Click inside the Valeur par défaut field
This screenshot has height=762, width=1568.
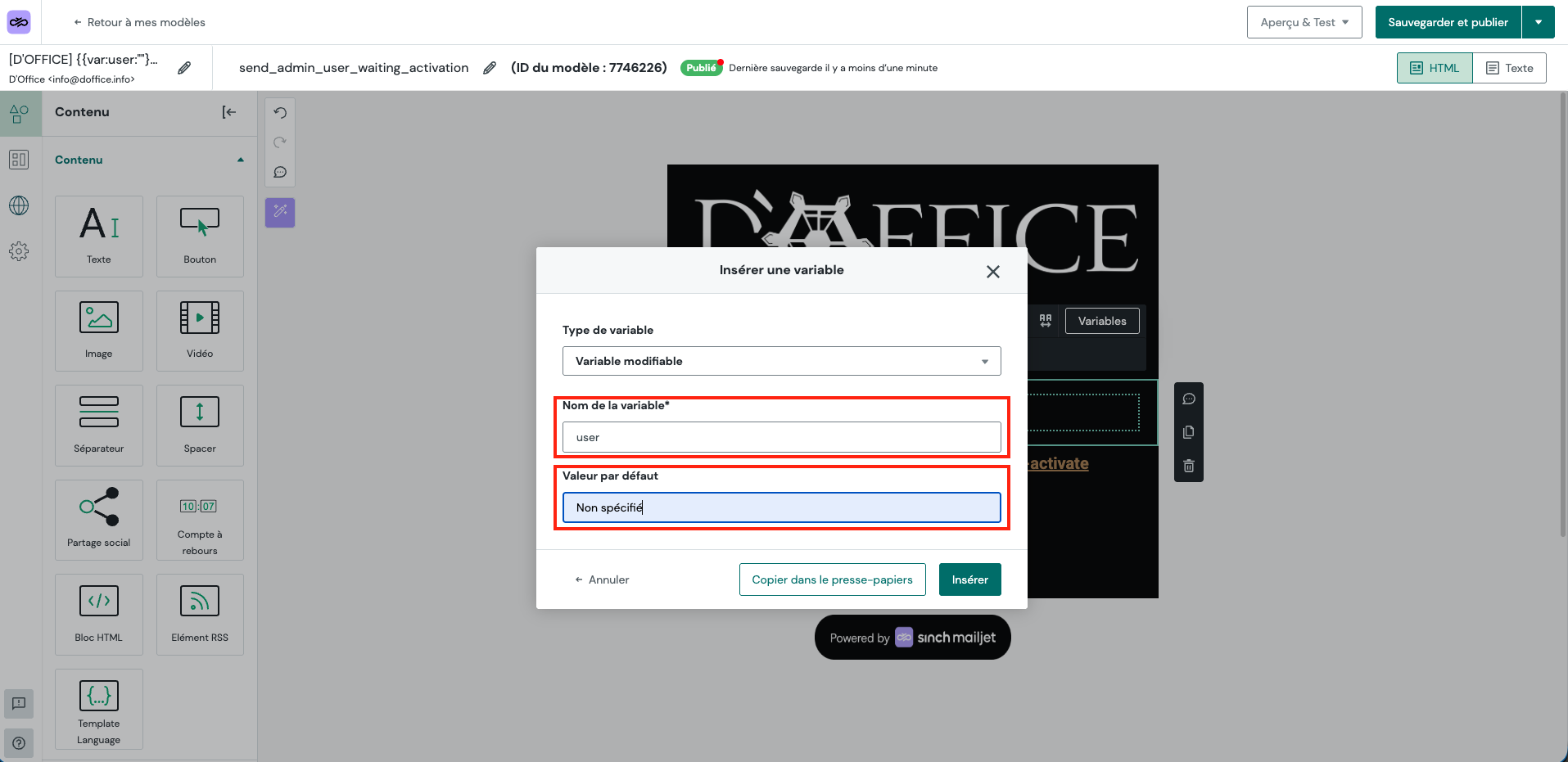point(780,507)
